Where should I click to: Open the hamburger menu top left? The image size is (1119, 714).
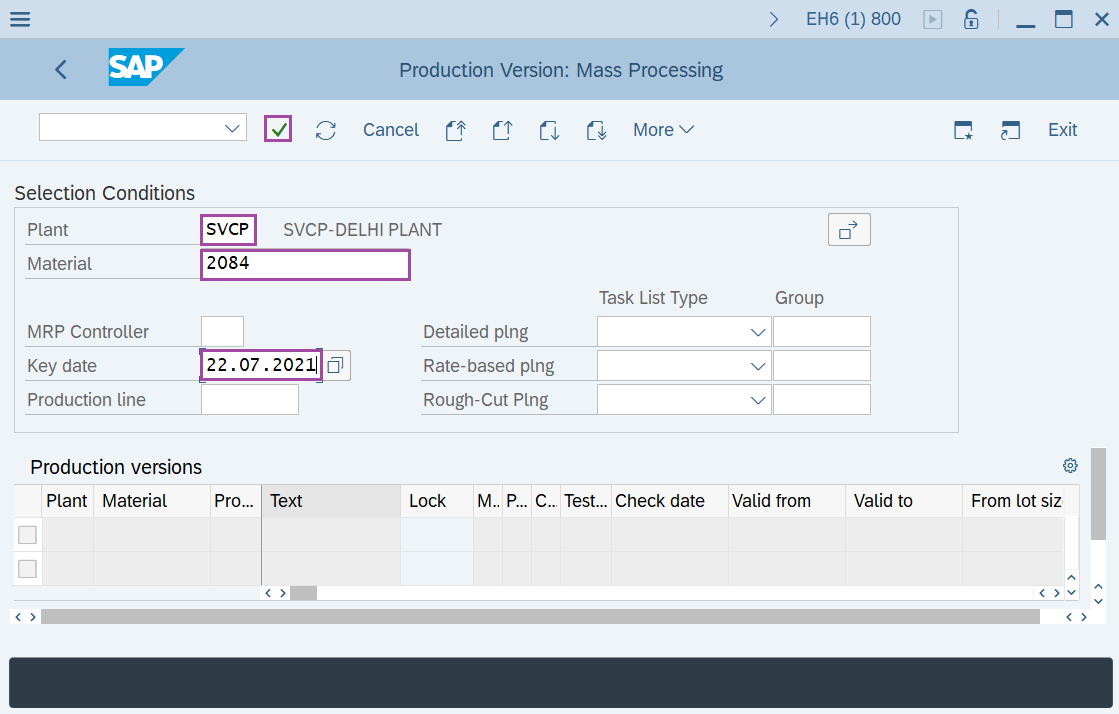point(20,18)
